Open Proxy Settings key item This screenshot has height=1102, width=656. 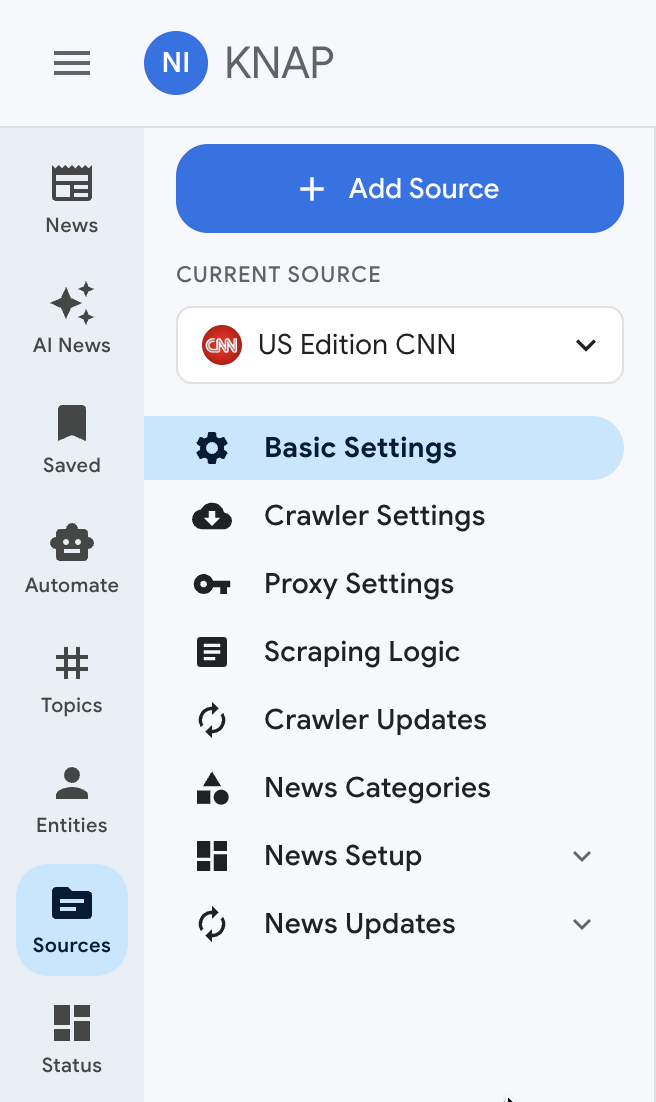point(358,584)
